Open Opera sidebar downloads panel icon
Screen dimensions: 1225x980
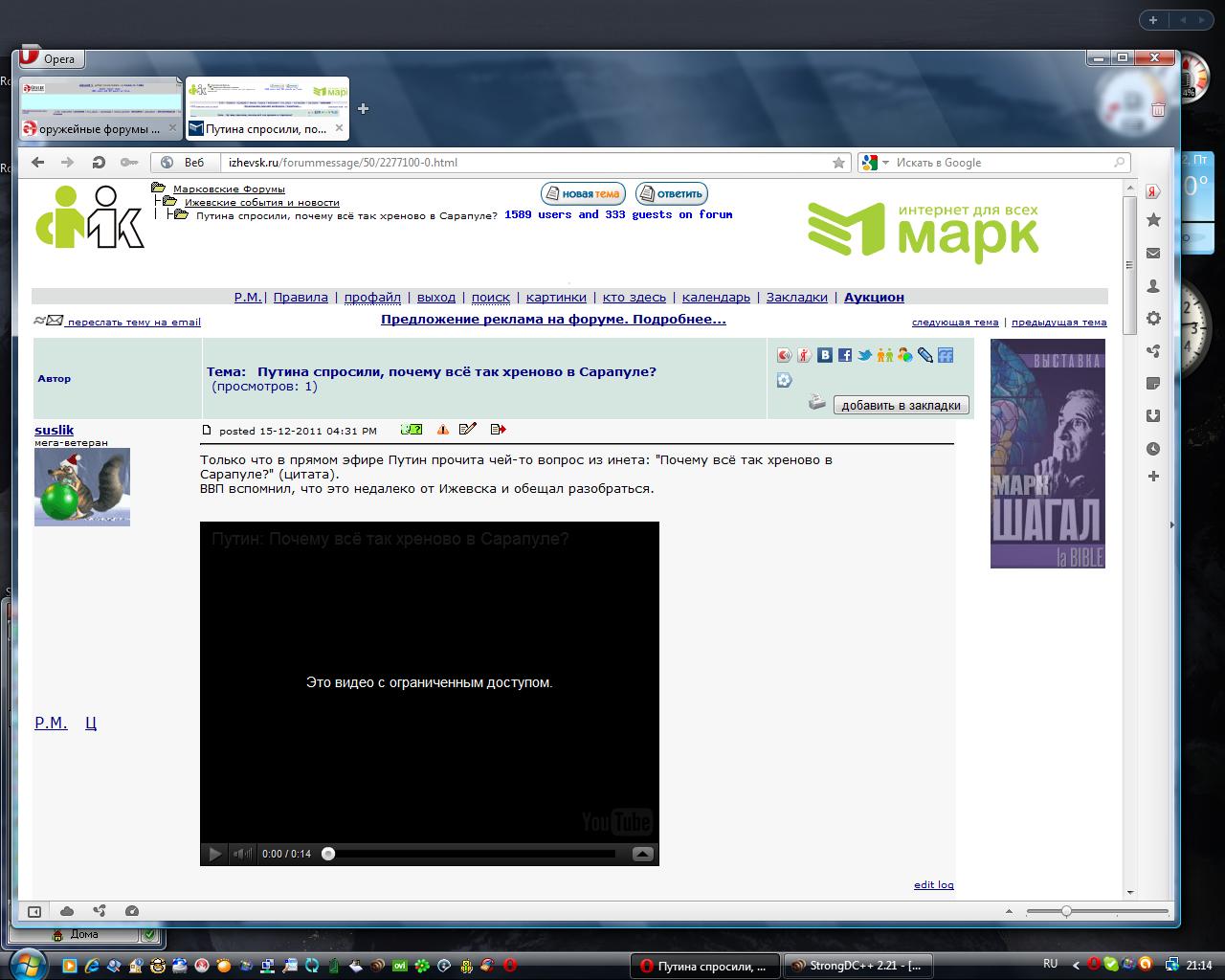coord(1153,415)
